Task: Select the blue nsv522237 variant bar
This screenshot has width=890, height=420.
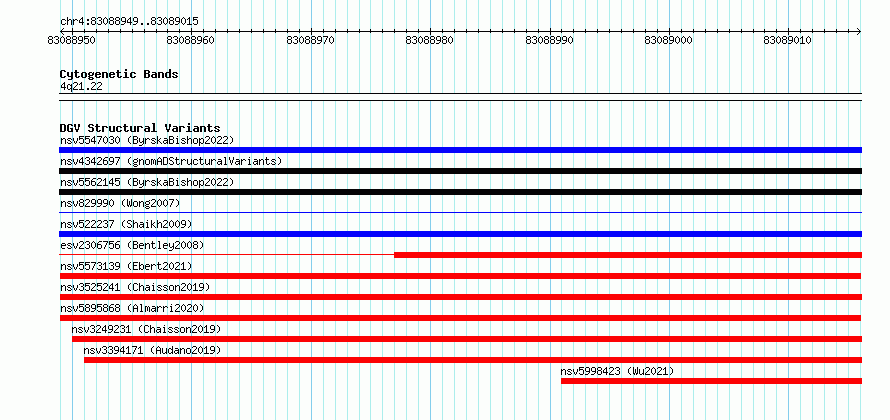Action: pos(460,234)
